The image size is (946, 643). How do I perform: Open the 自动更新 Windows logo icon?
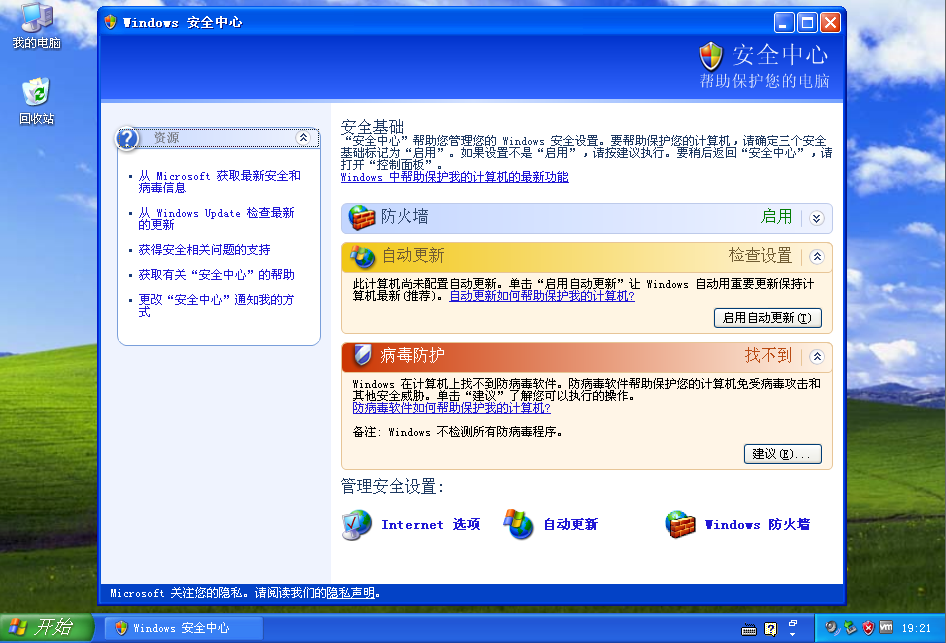518,524
